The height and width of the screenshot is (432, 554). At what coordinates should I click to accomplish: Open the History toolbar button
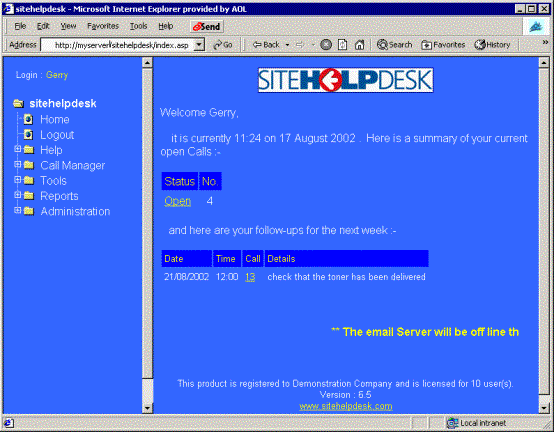click(492, 45)
